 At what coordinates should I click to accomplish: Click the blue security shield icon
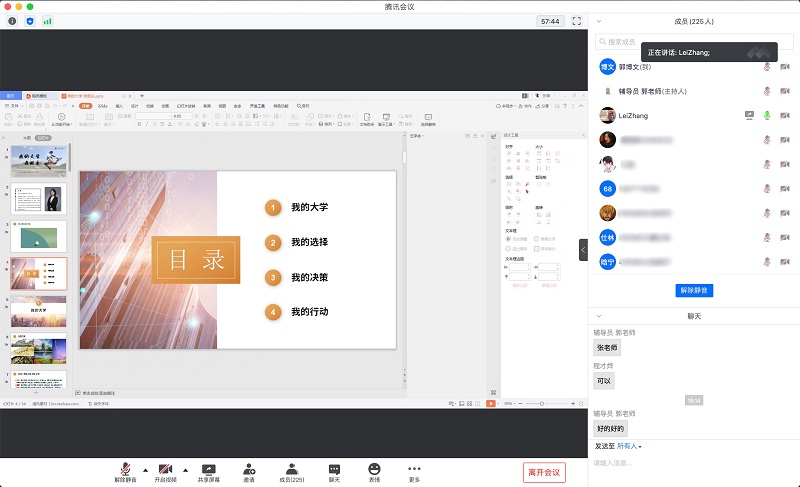pyautogui.click(x=29, y=20)
